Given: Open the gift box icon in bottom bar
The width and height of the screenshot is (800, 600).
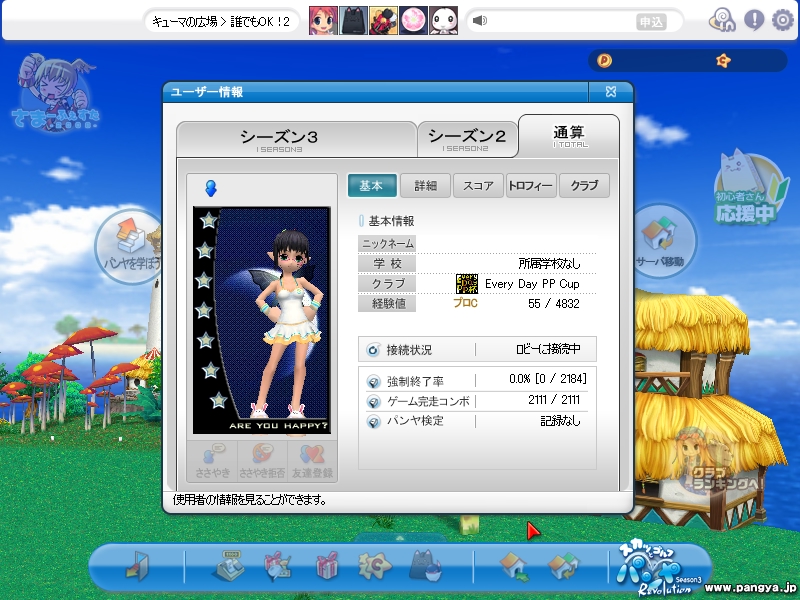Looking at the screenshot, I should 327,565.
